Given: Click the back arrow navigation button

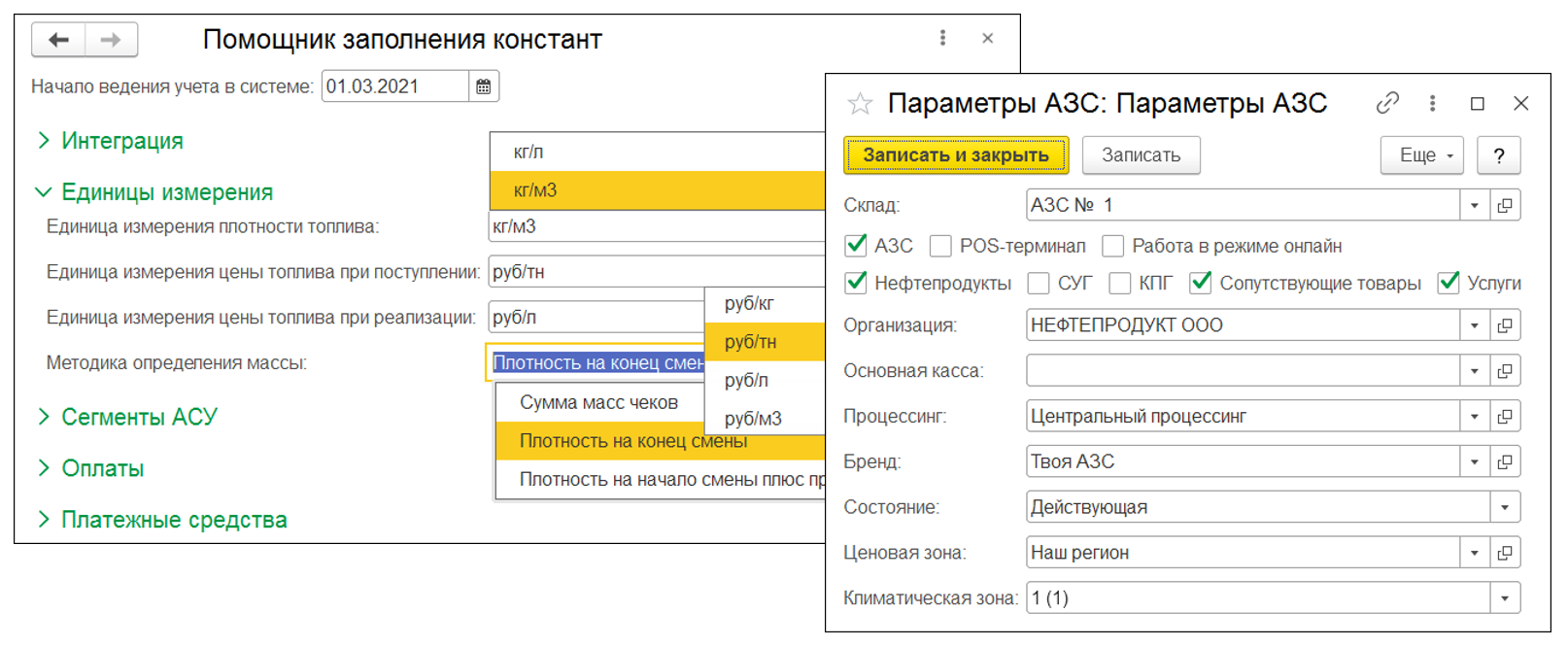Looking at the screenshot, I should pyautogui.click(x=59, y=40).
